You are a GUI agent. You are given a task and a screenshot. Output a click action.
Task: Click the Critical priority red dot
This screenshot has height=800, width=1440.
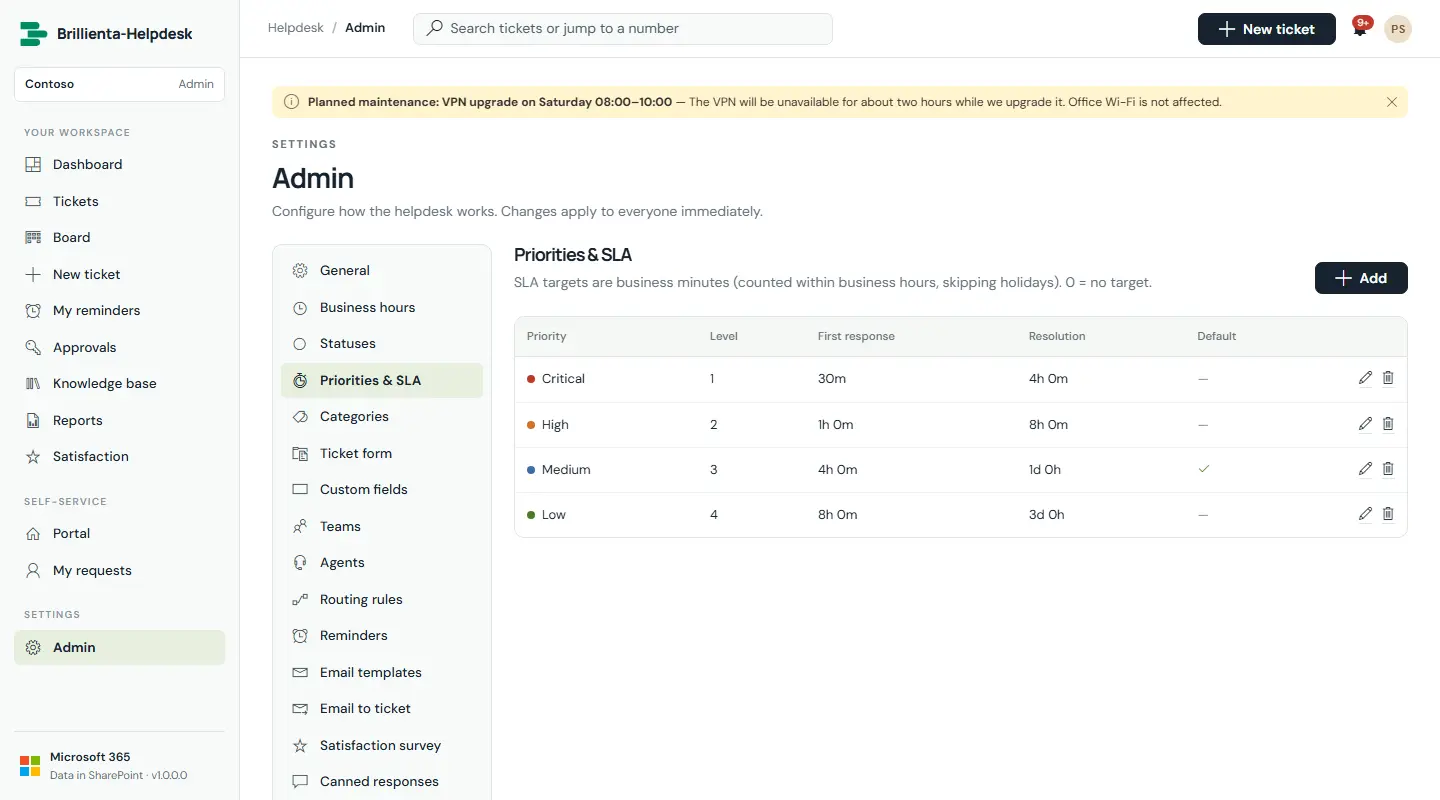[531, 379]
